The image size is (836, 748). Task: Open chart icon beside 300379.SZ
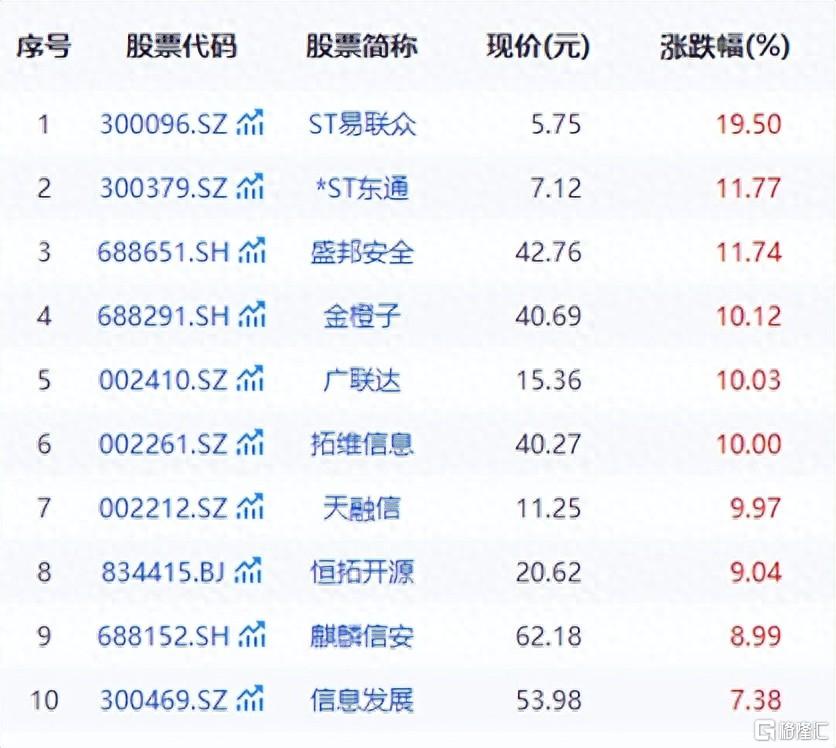pyautogui.click(x=251, y=187)
